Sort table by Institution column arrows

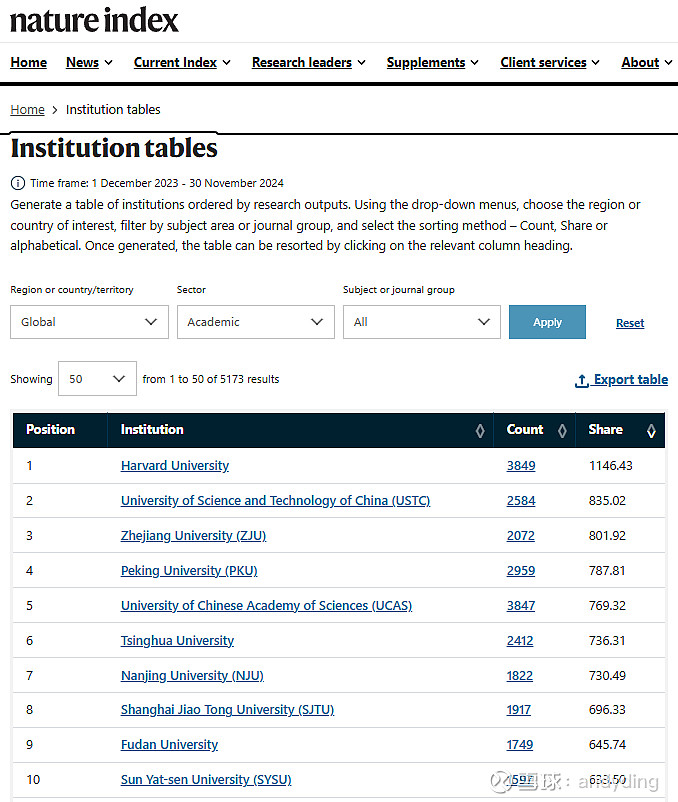(x=480, y=430)
